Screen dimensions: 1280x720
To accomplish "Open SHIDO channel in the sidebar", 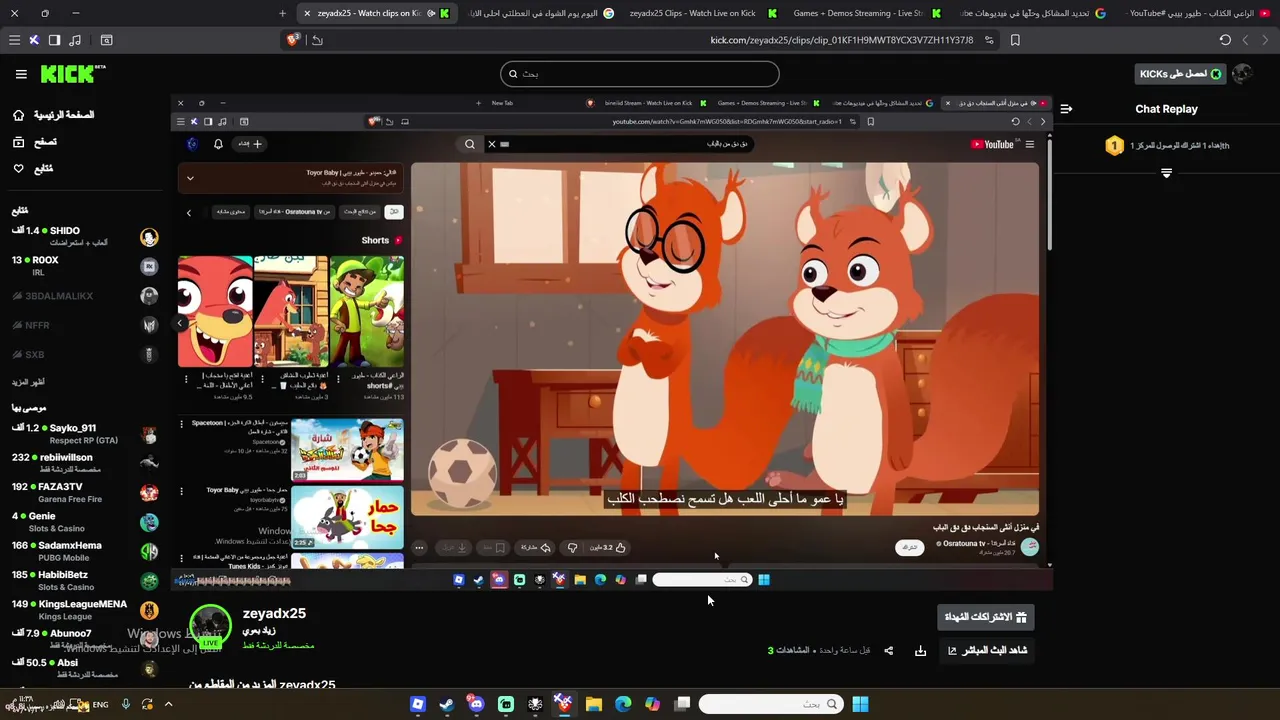I will [85, 237].
